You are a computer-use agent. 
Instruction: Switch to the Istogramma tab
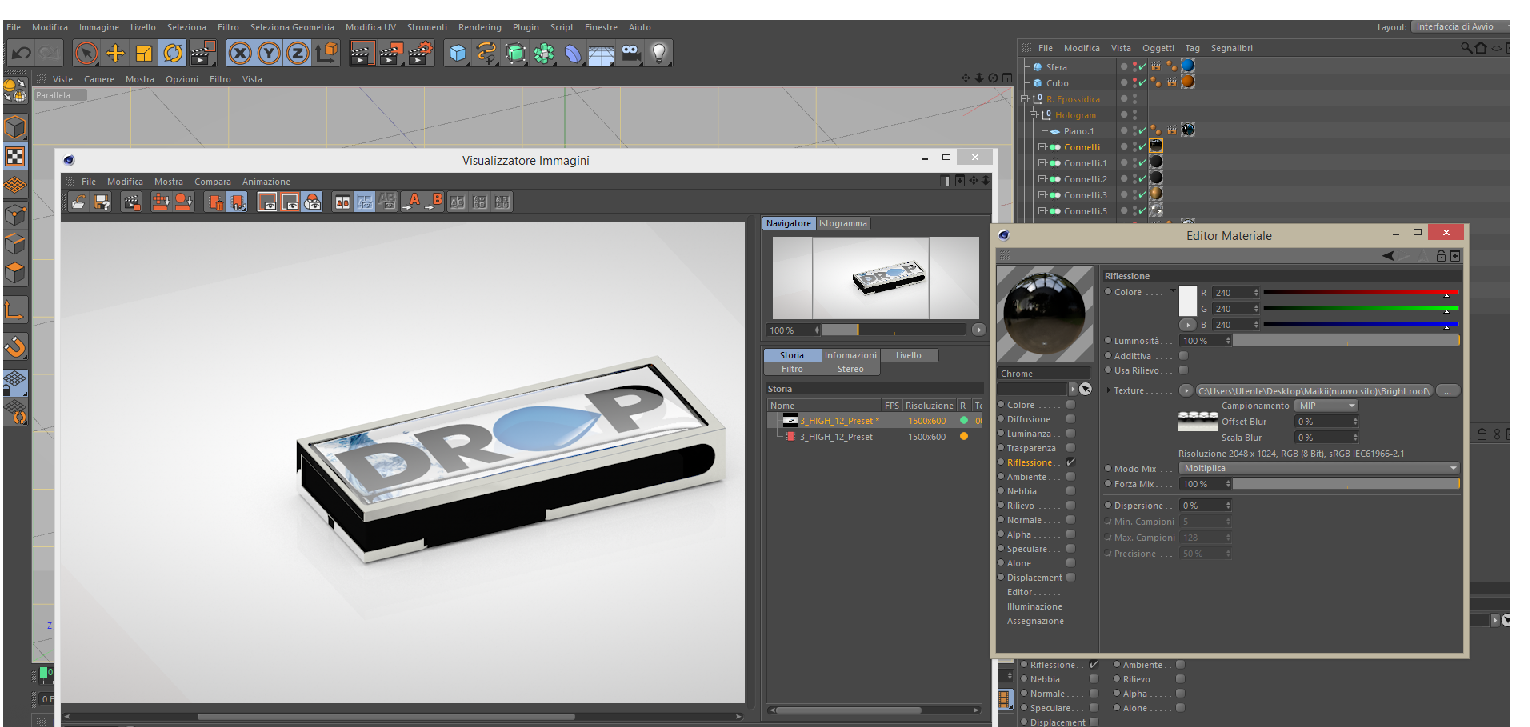pos(843,223)
